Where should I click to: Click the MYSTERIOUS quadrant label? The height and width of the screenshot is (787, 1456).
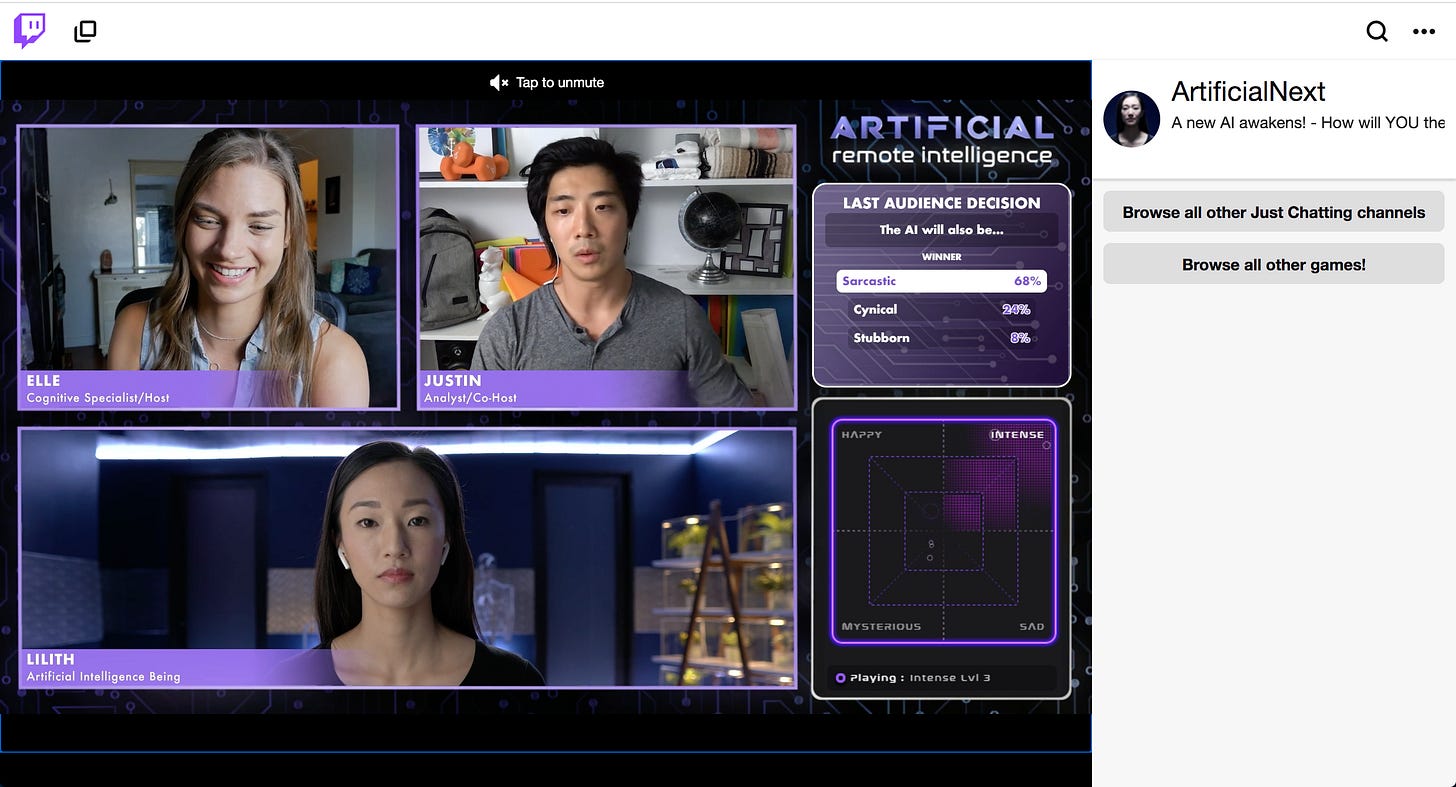click(x=881, y=627)
